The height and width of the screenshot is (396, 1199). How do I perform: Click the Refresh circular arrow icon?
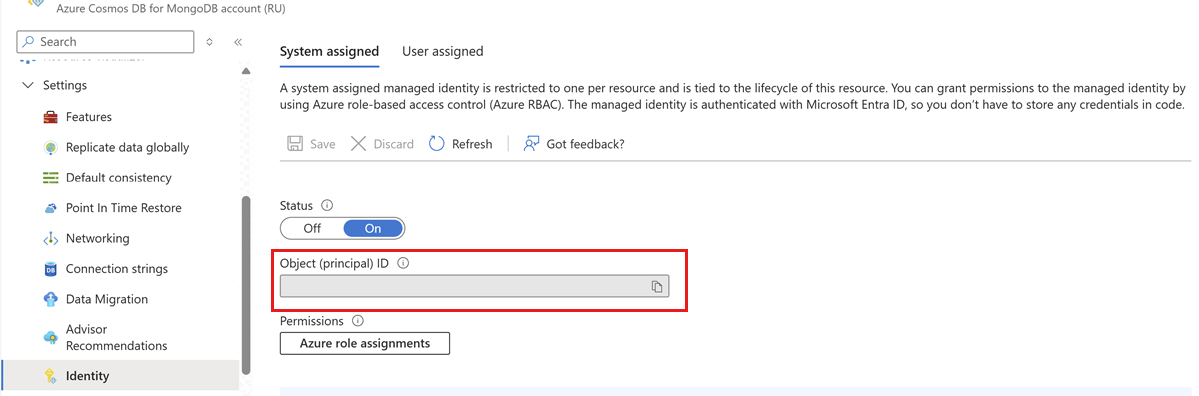(x=437, y=144)
